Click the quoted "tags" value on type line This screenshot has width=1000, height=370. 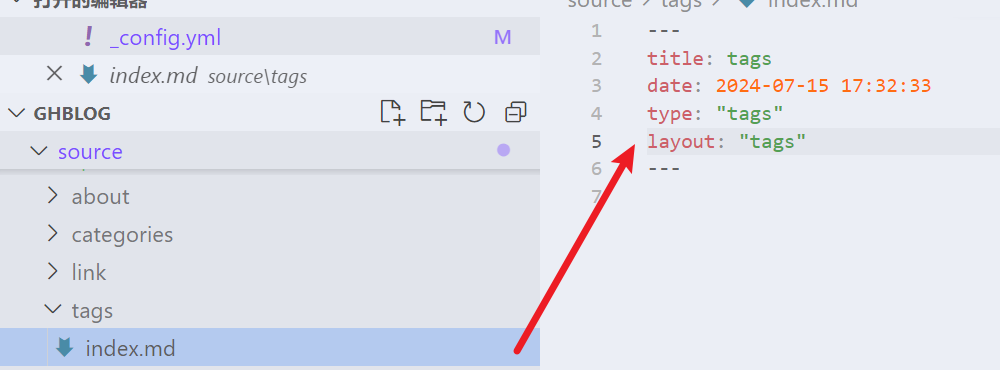(x=749, y=114)
